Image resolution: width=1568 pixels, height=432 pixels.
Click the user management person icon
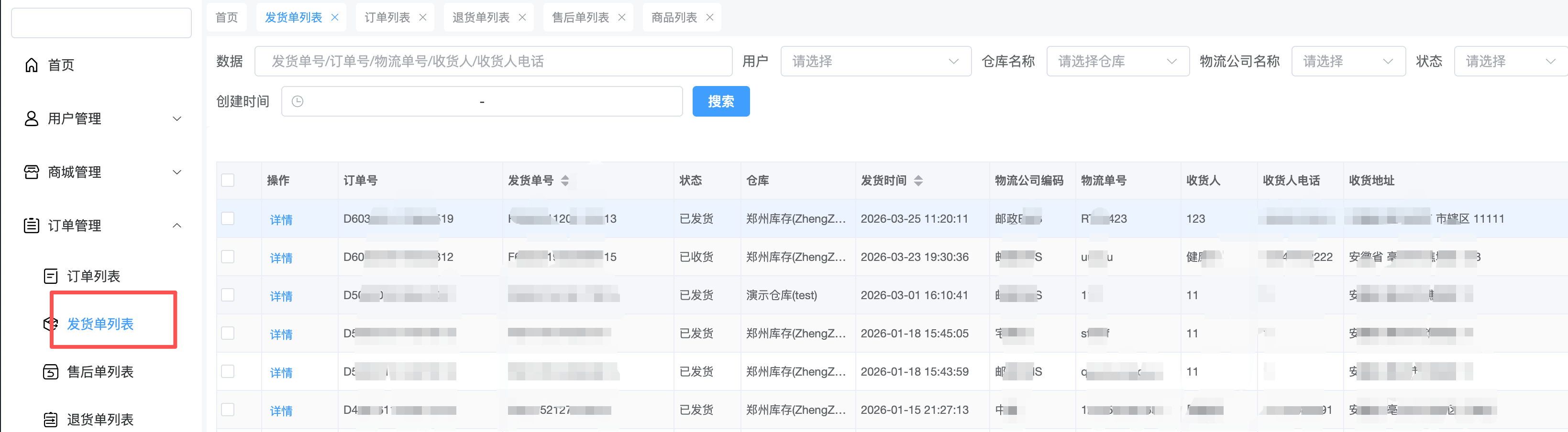coord(32,119)
